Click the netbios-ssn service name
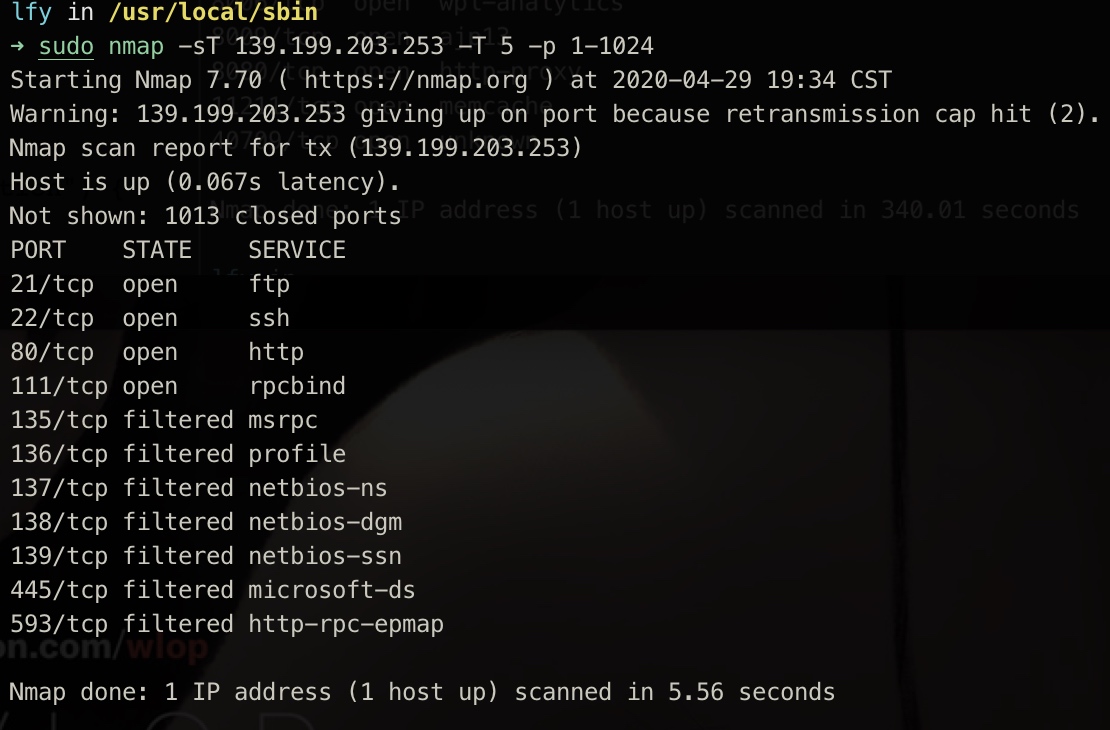The image size is (1110, 730). 325,556
